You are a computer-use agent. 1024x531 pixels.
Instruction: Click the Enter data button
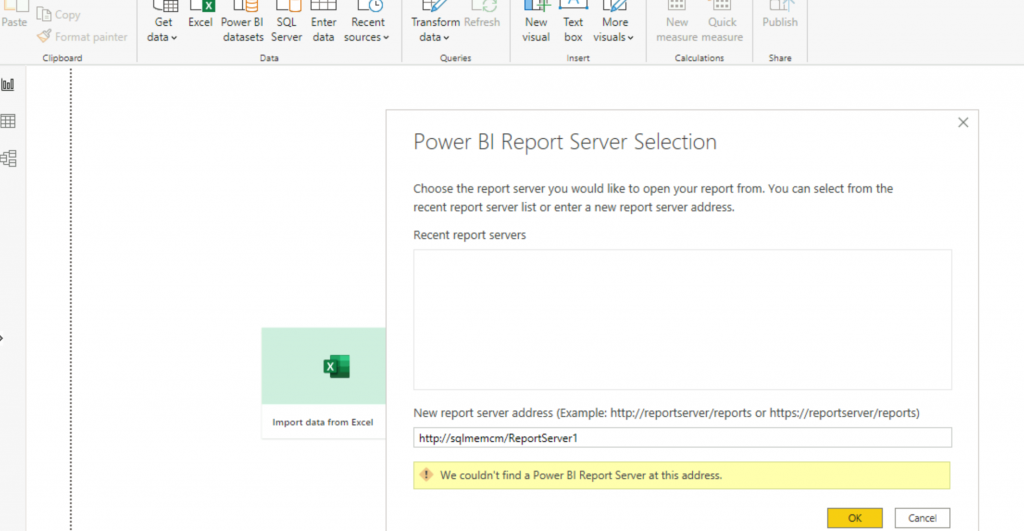click(x=323, y=23)
